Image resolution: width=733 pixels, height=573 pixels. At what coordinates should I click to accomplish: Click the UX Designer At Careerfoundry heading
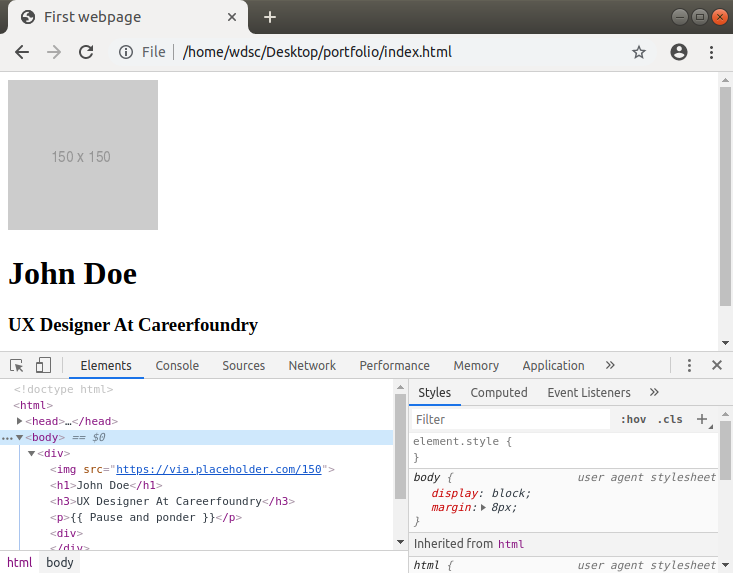click(133, 325)
